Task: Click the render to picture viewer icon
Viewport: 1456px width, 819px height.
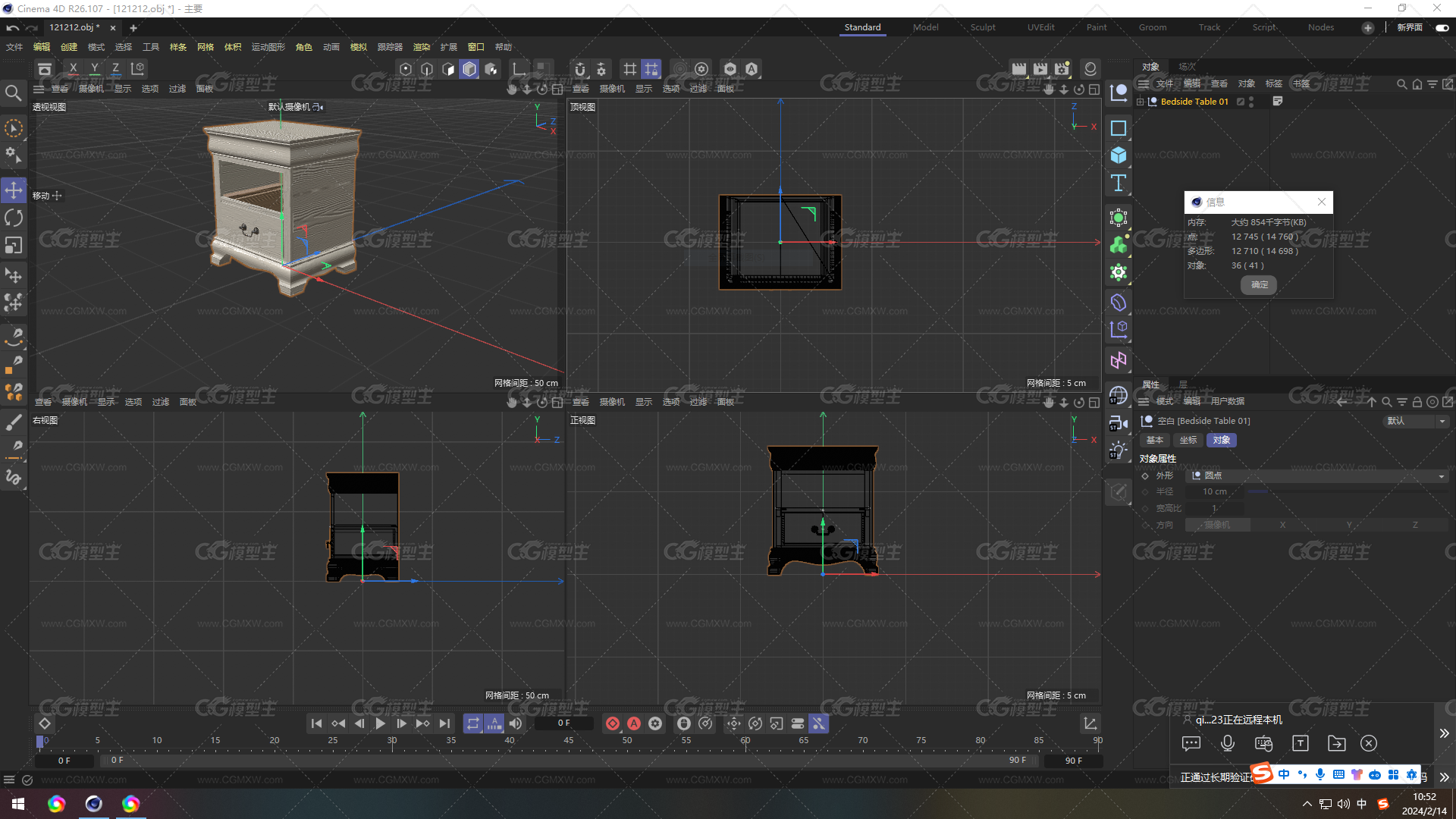Action: tap(1040, 69)
